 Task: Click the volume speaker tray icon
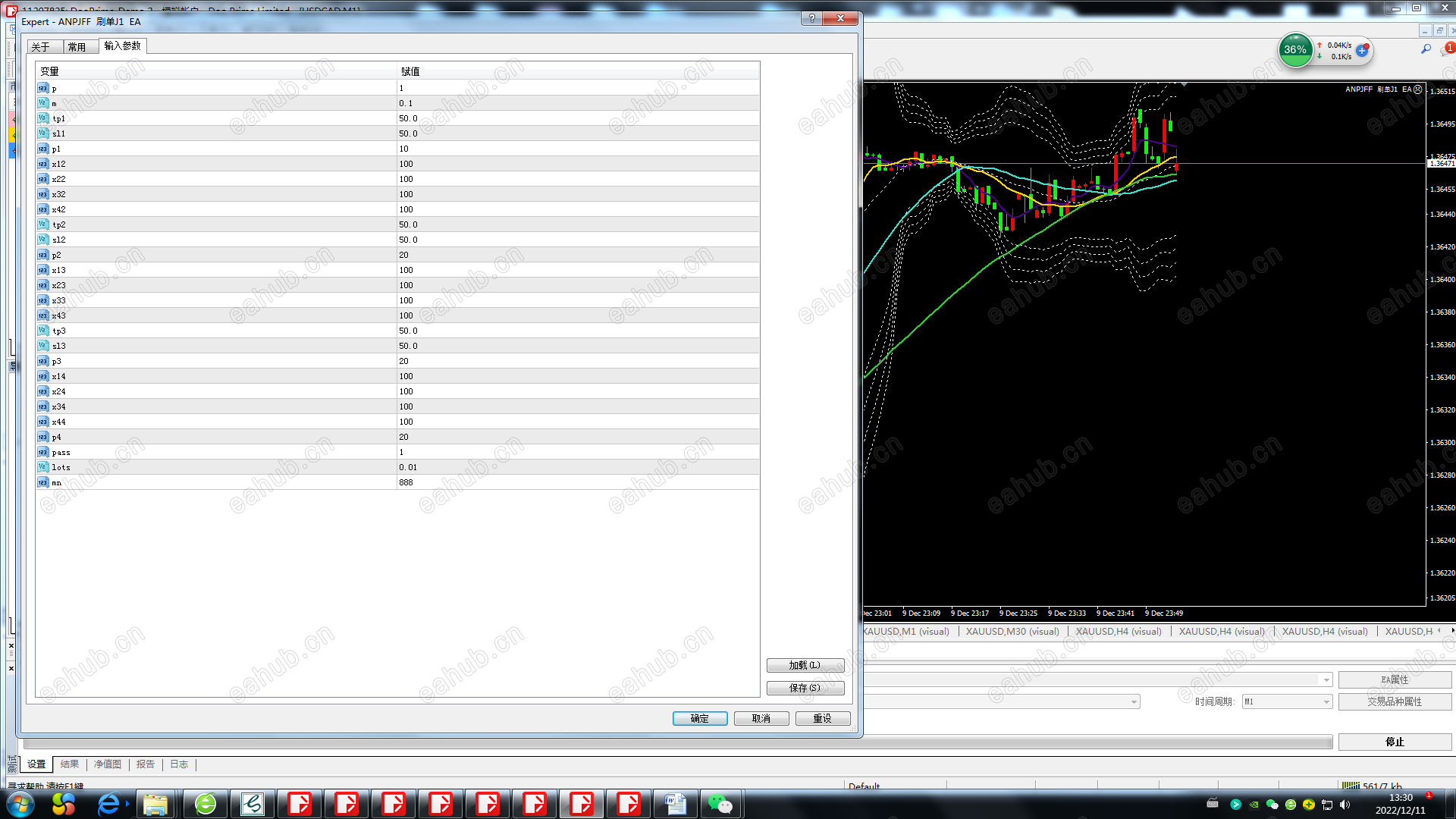coord(1345,805)
